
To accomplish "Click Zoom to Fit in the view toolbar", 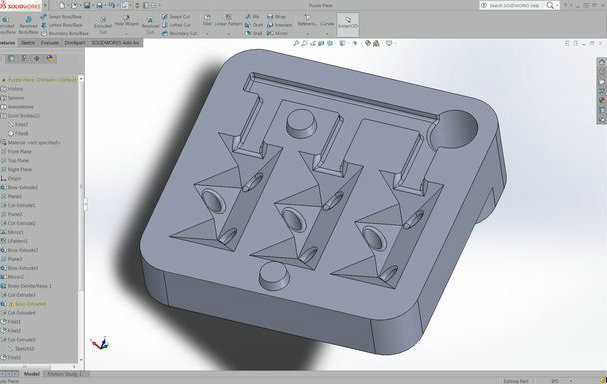I will tap(296, 43).
